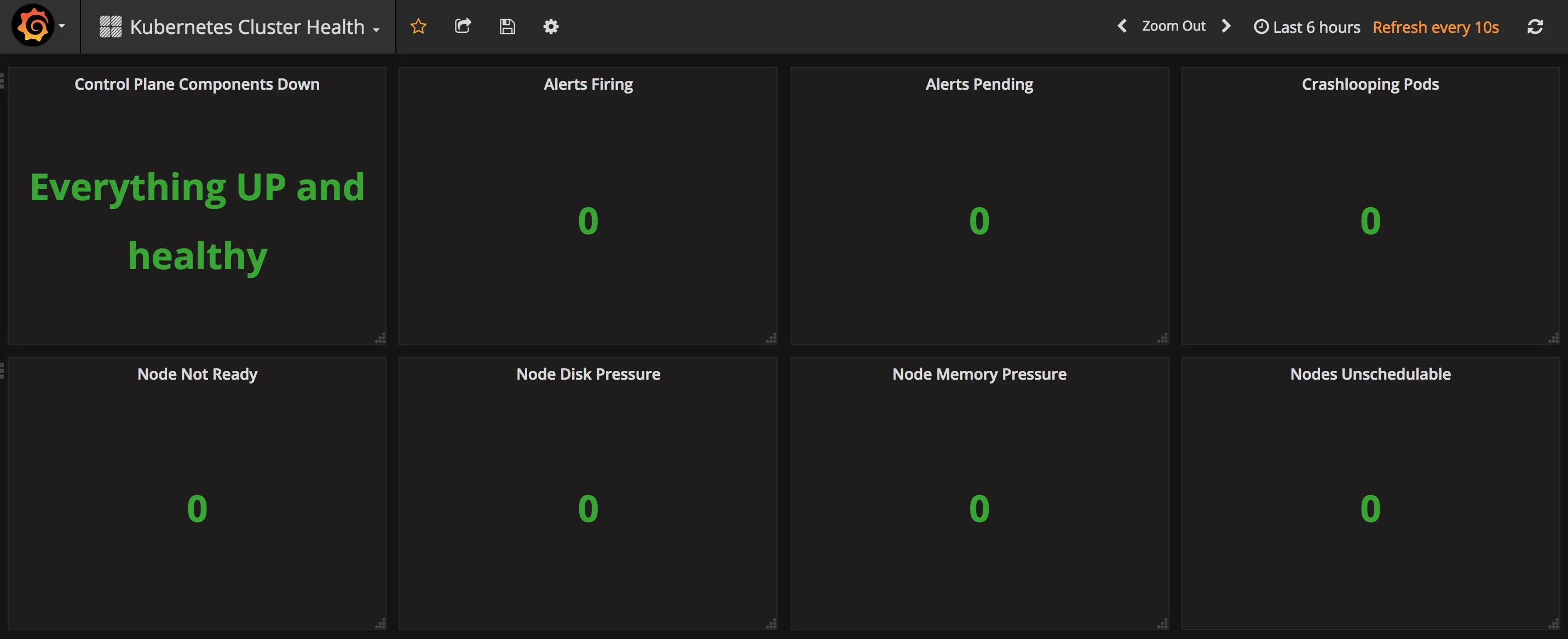1568x639 pixels.
Task: Click Control Plane Components Down resize handle
Action: click(x=381, y=338)
